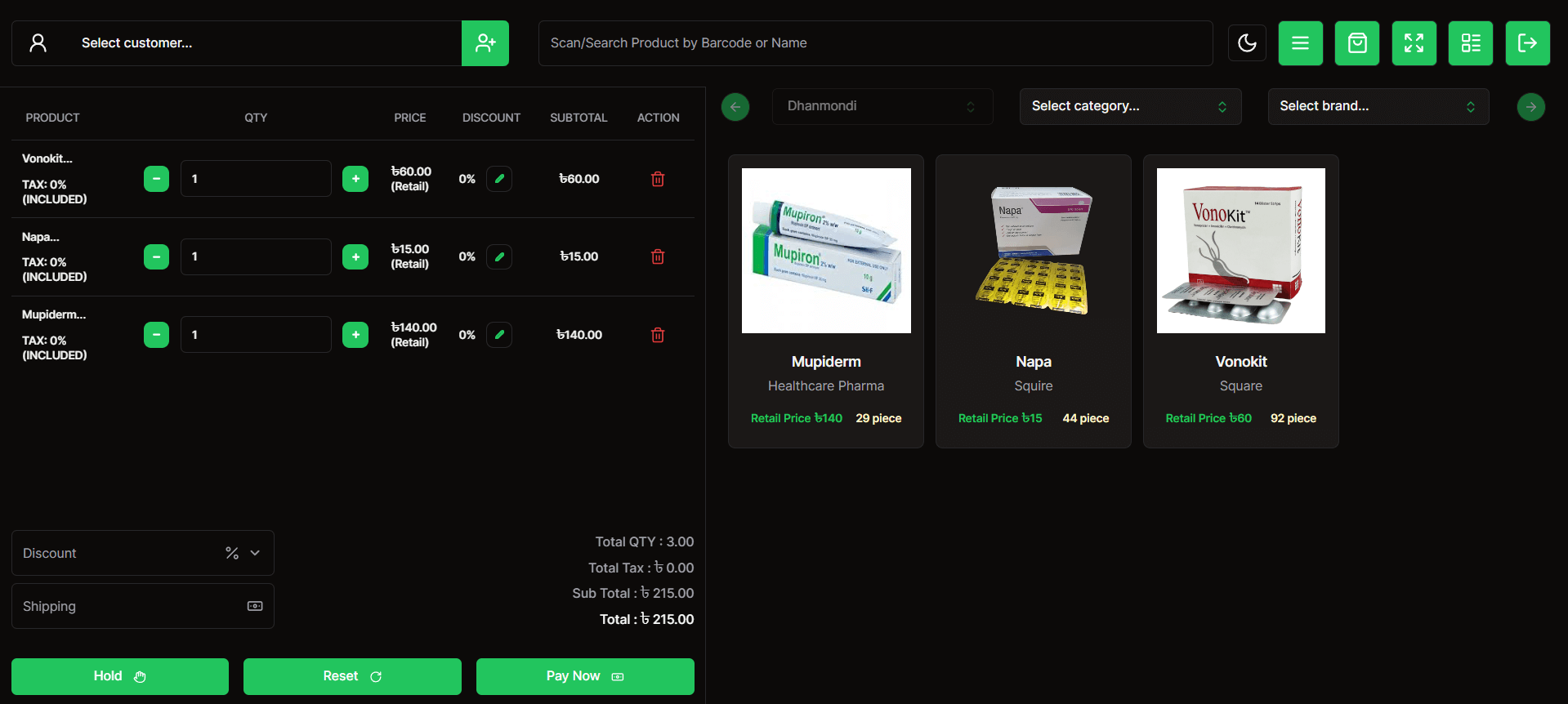
Task: Click the Squire brand text
Action: point(1034,385)
